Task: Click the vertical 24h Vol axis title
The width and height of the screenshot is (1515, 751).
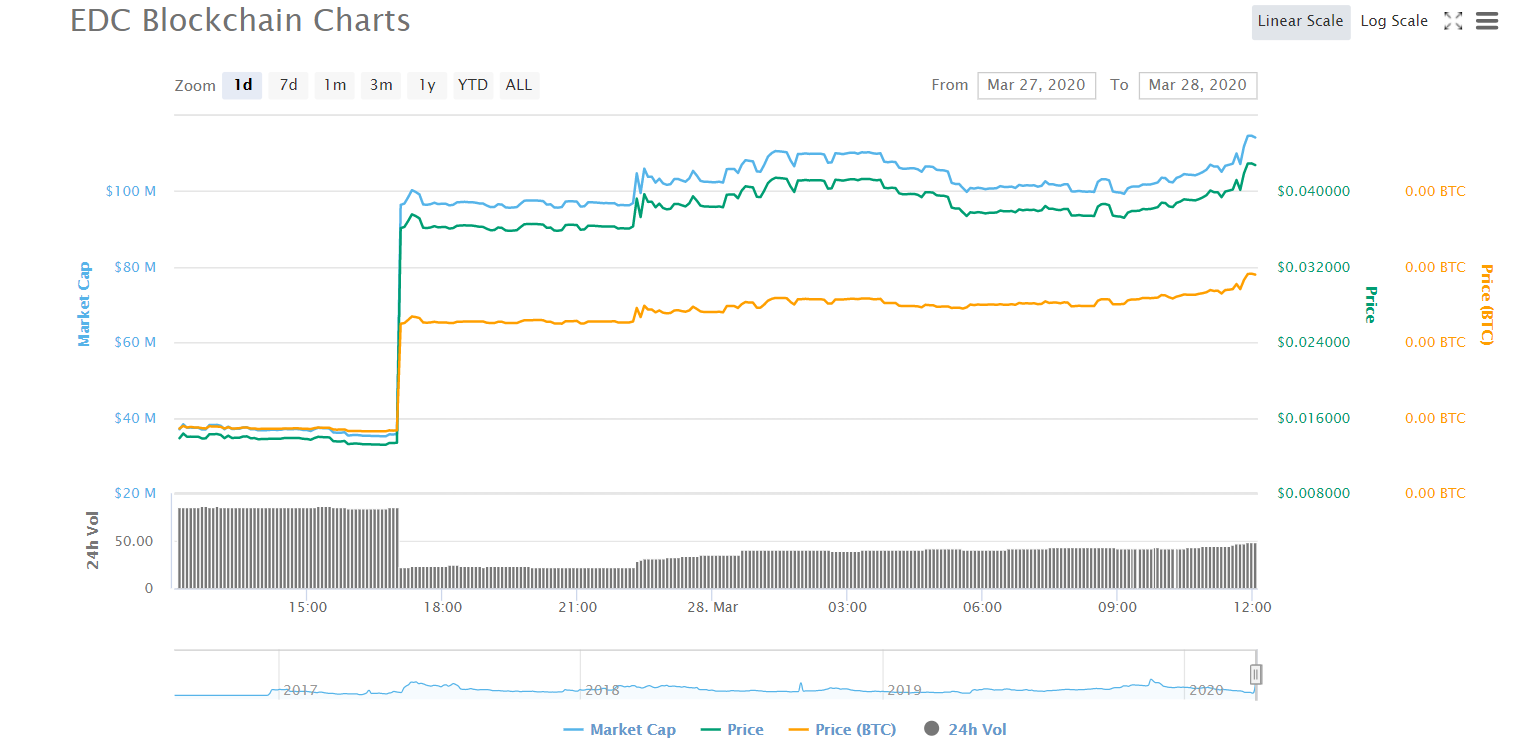Action: point(92,540)
